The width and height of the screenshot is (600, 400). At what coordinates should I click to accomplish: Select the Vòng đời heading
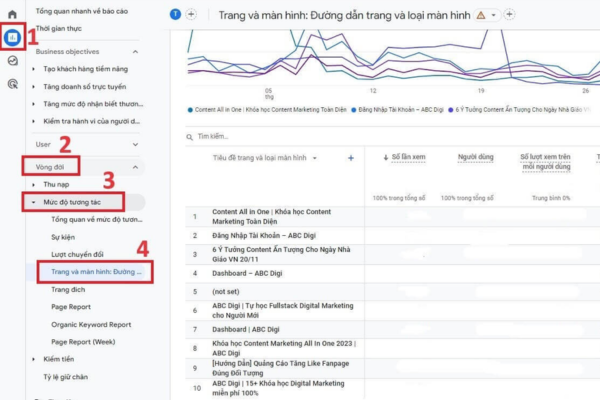pos(50,167)
